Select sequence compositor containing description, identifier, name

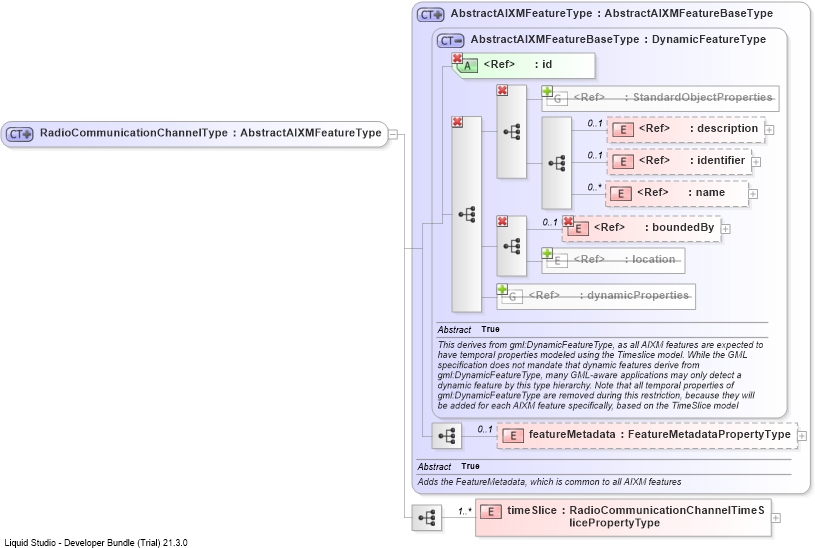(x=557, y=163)
